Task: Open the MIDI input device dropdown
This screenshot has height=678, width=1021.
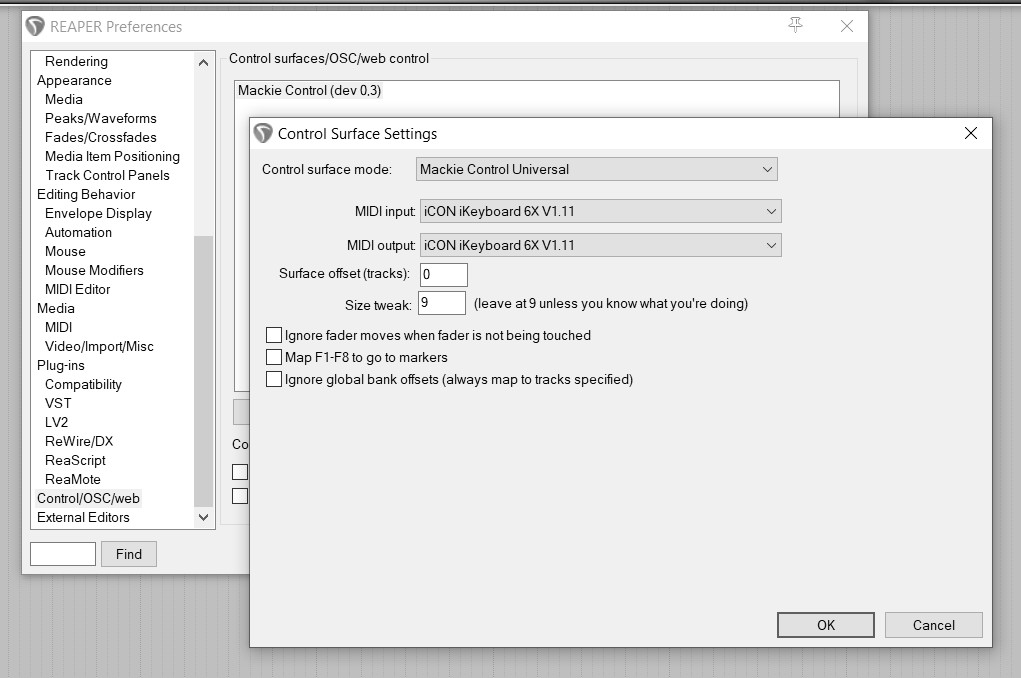Action: pyautogui.click(x=600, y=211)
